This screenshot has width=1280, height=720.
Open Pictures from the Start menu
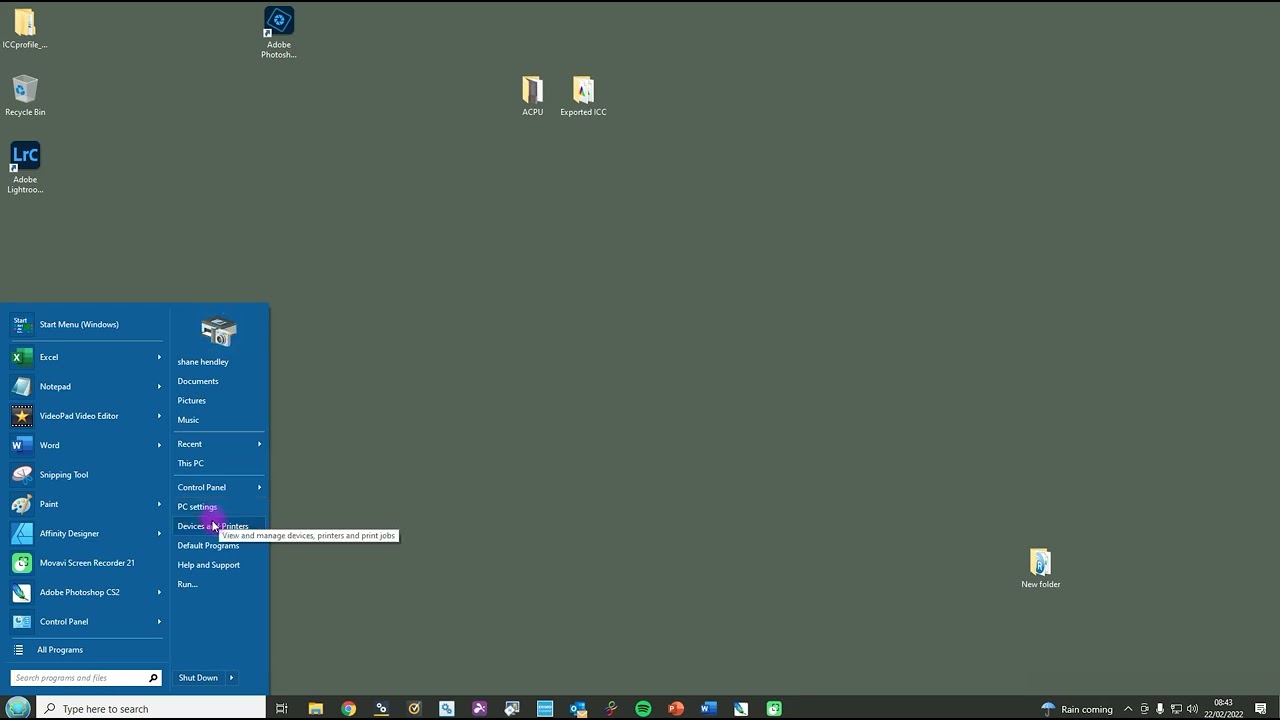[192, 401]
